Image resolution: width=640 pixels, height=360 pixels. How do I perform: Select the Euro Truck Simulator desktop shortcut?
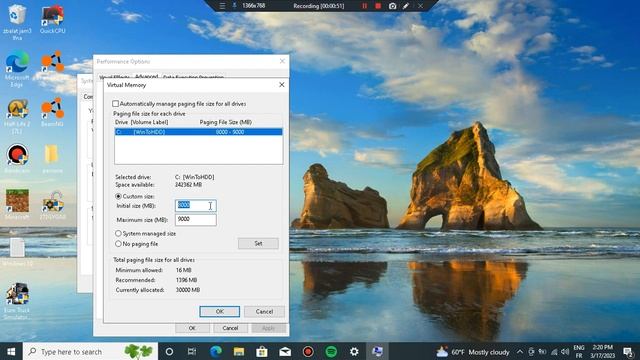[17, 300]
